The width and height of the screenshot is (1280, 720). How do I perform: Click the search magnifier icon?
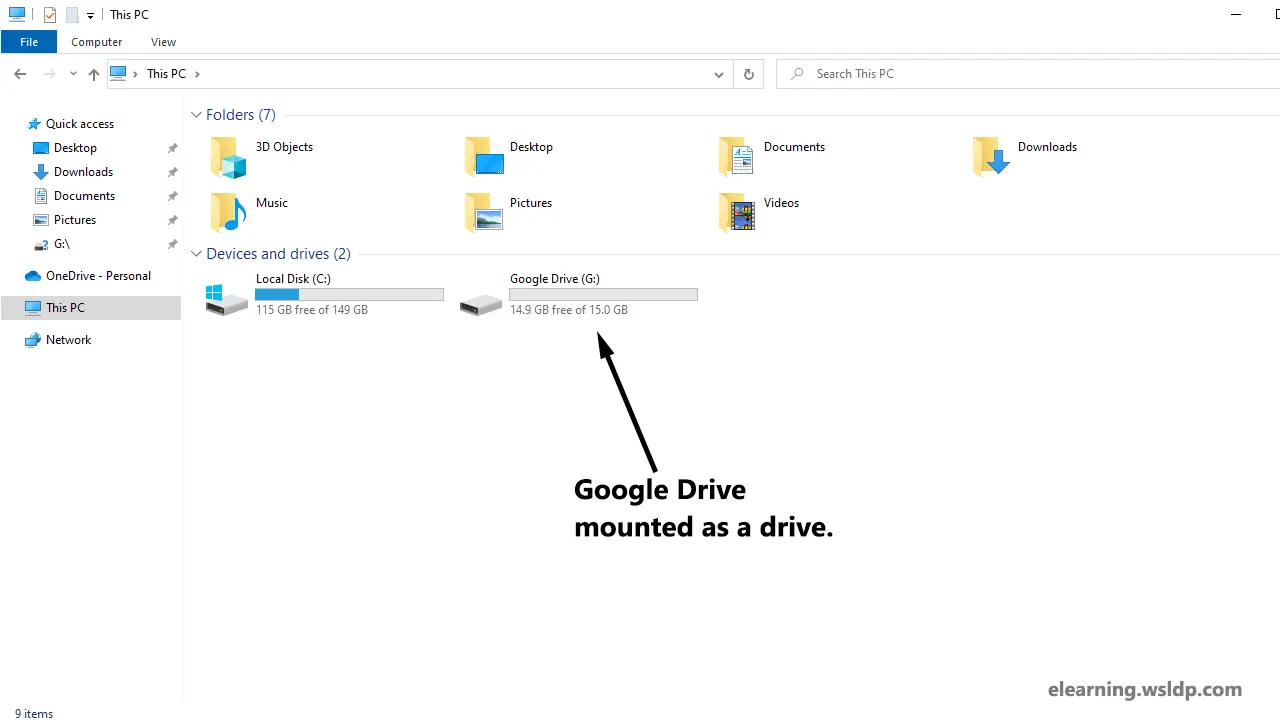coord(797,74)
